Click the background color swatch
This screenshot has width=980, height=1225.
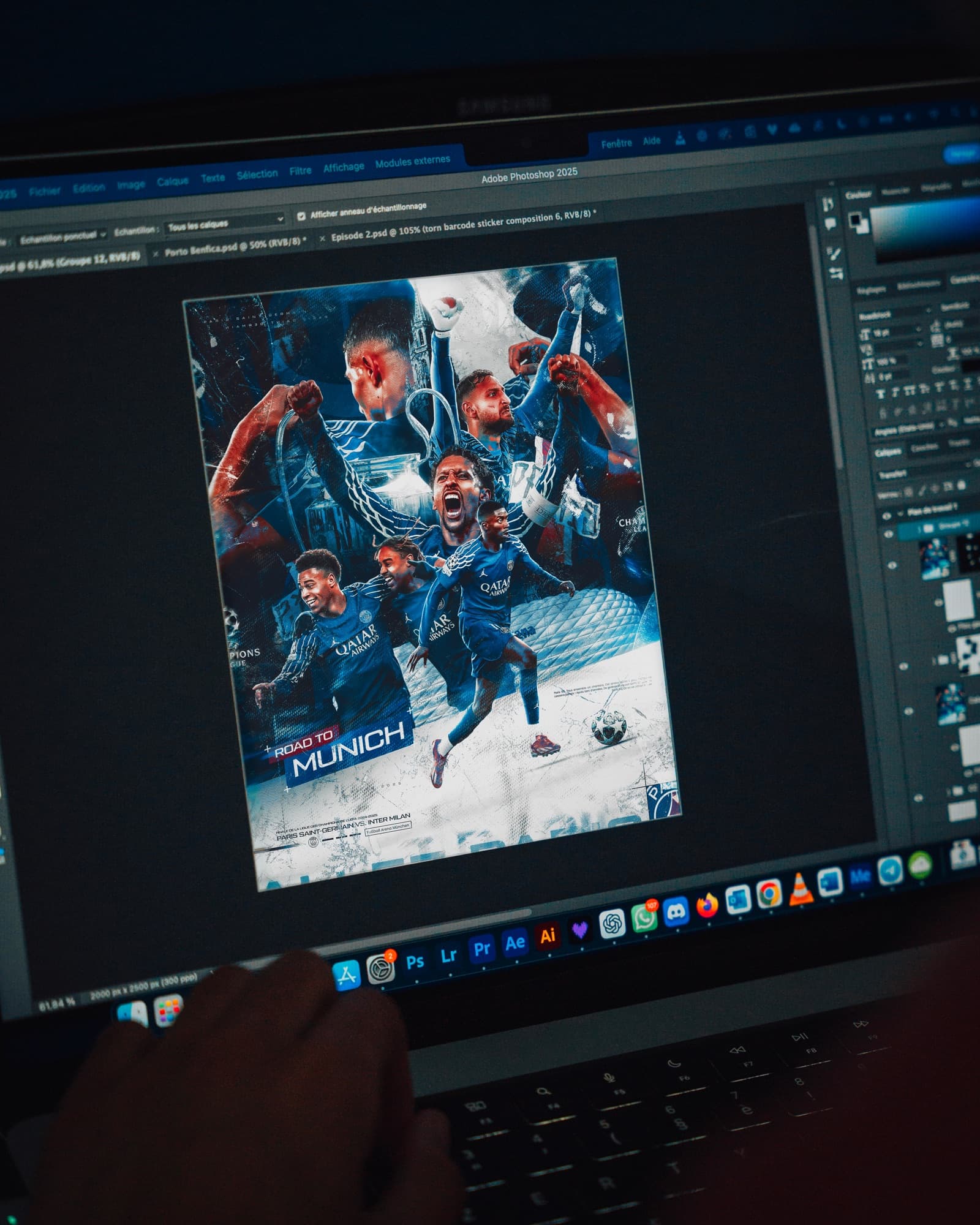864,227
